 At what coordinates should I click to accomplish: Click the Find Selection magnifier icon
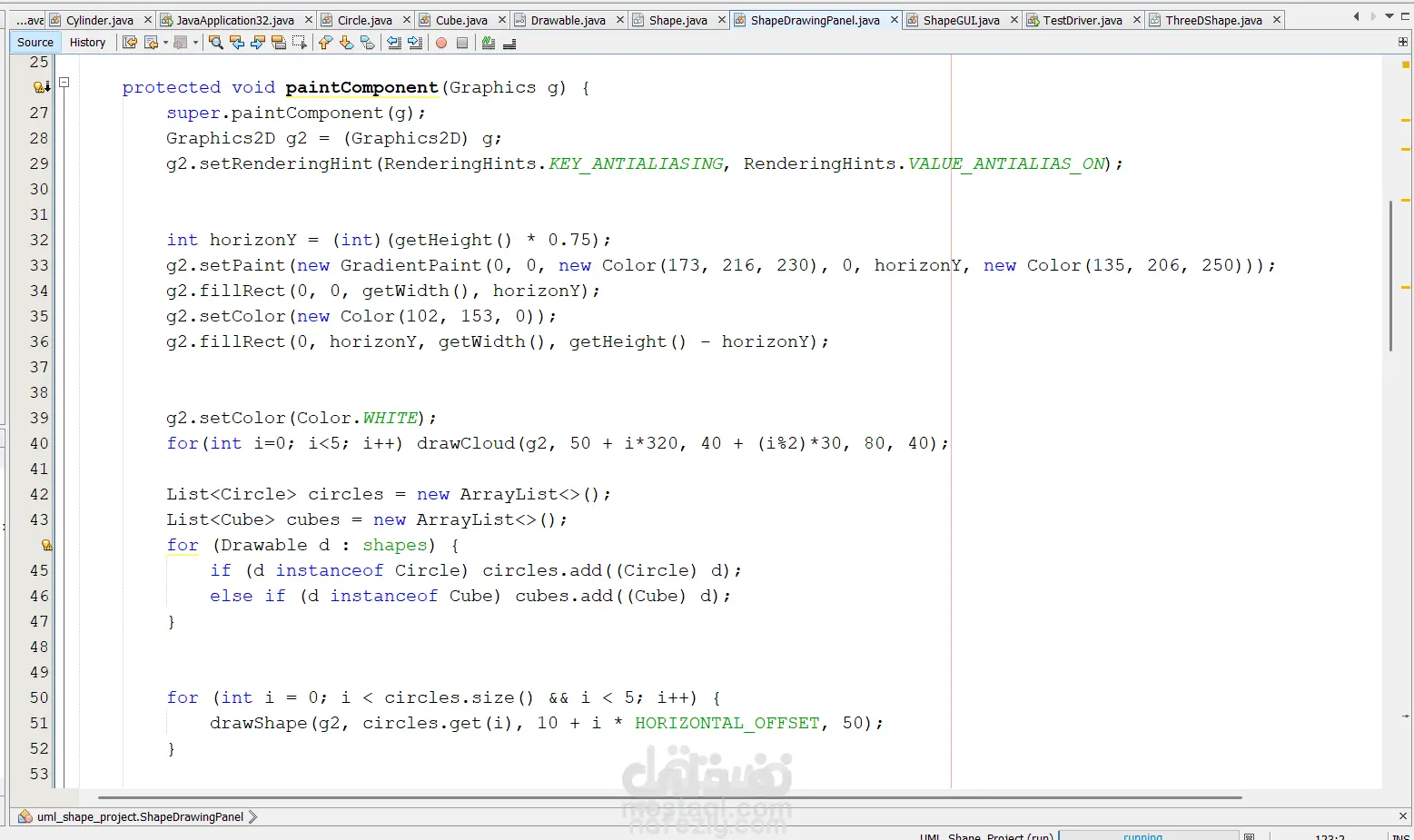pyautogui.click(x=215, y=43)
